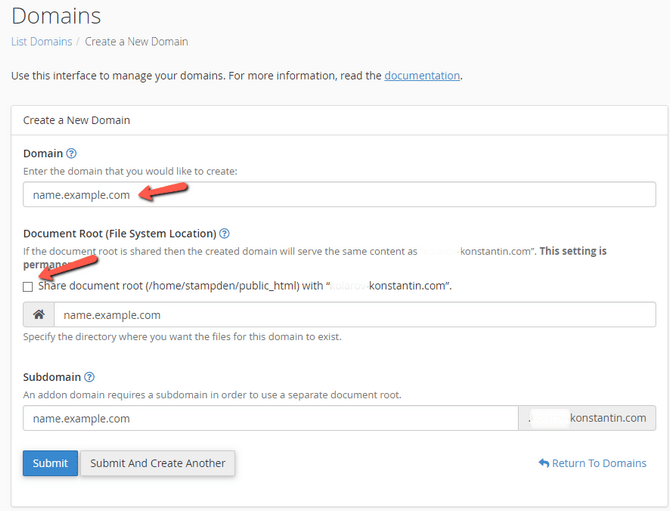Image resolution: width=670 pixels, height=511 pixels.
Task: Click the "Create a New Domain" panel header
Action: (76, 120)
